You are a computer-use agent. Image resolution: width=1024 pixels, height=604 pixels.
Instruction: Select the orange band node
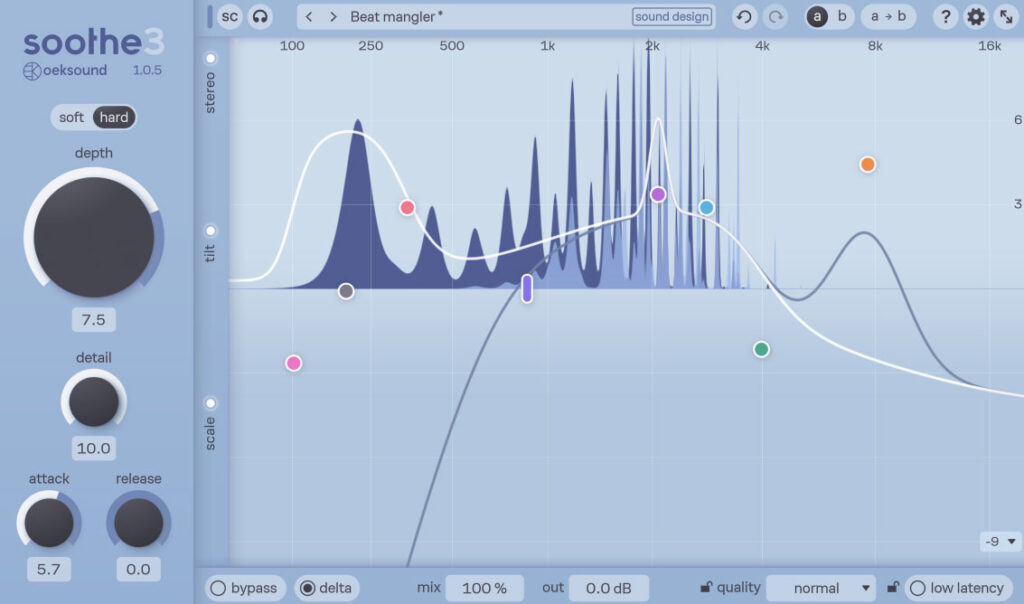point(867,164)
